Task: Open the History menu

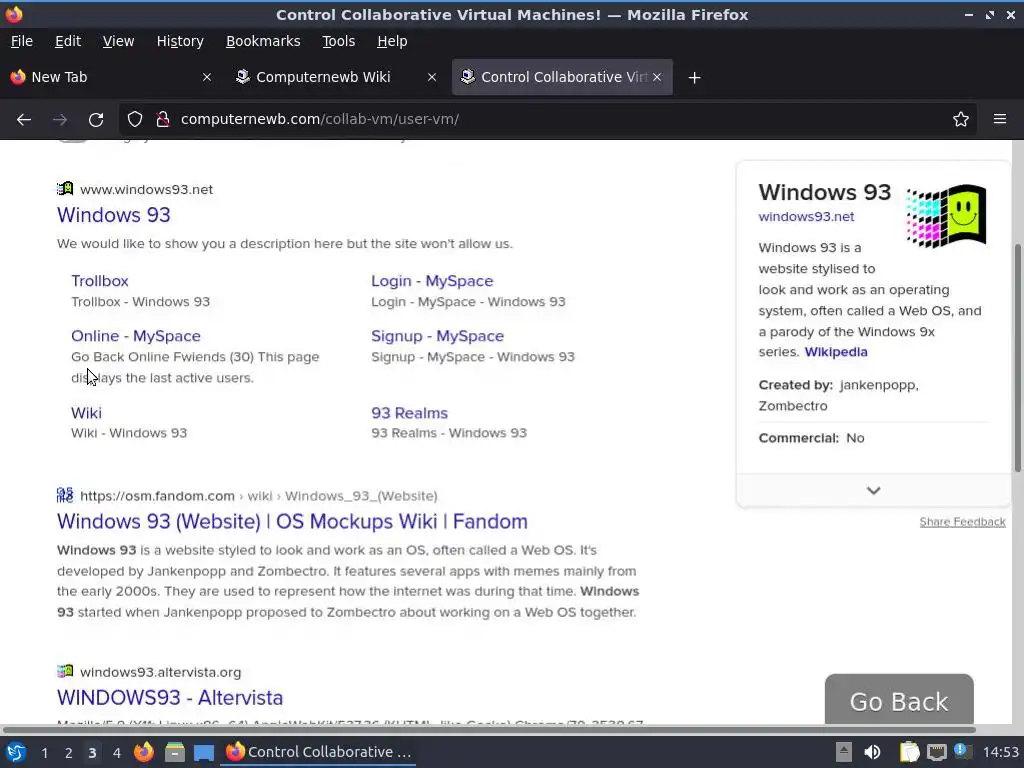Action: [x=180, y=41]
